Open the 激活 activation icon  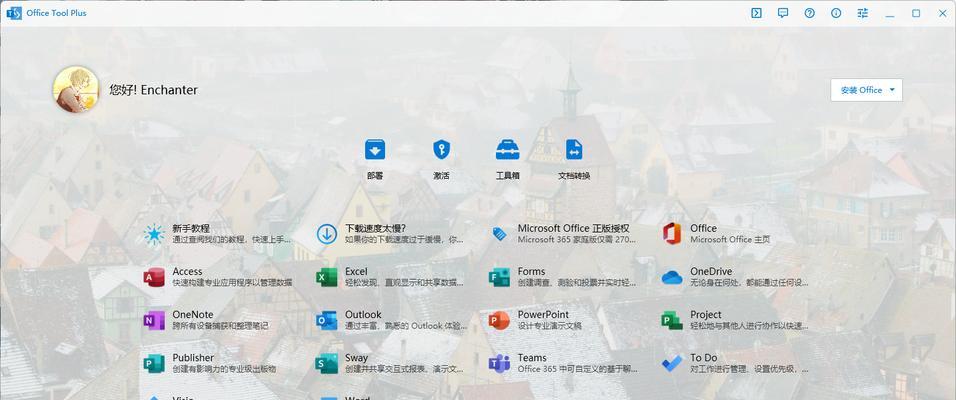(x=441, y=149)
